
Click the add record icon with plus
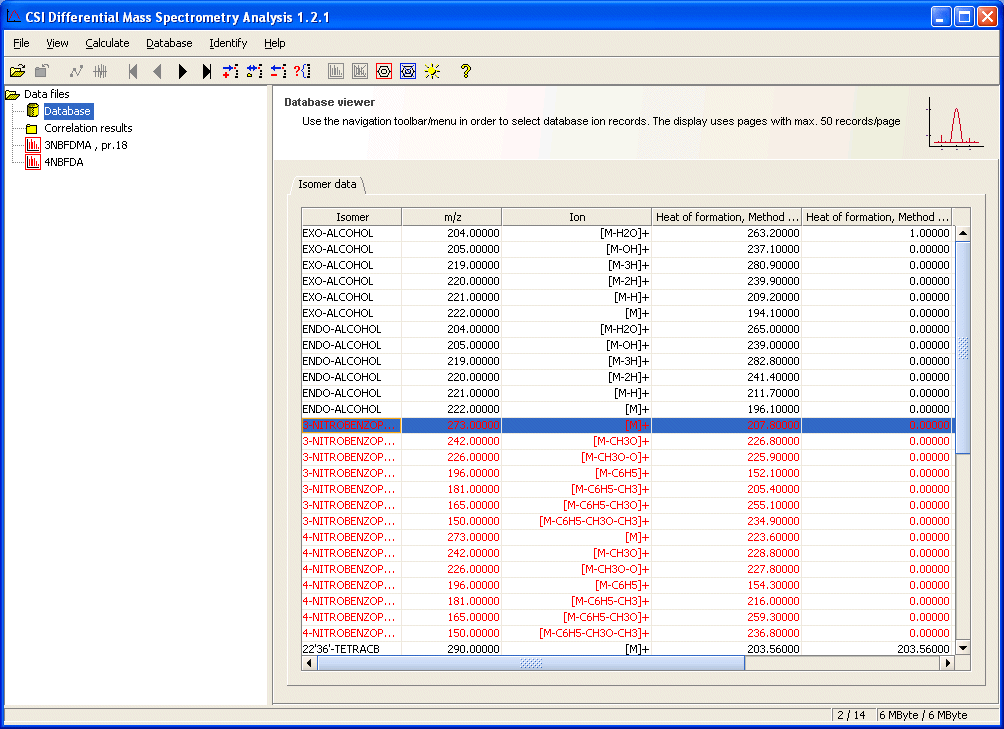point(231,71)
